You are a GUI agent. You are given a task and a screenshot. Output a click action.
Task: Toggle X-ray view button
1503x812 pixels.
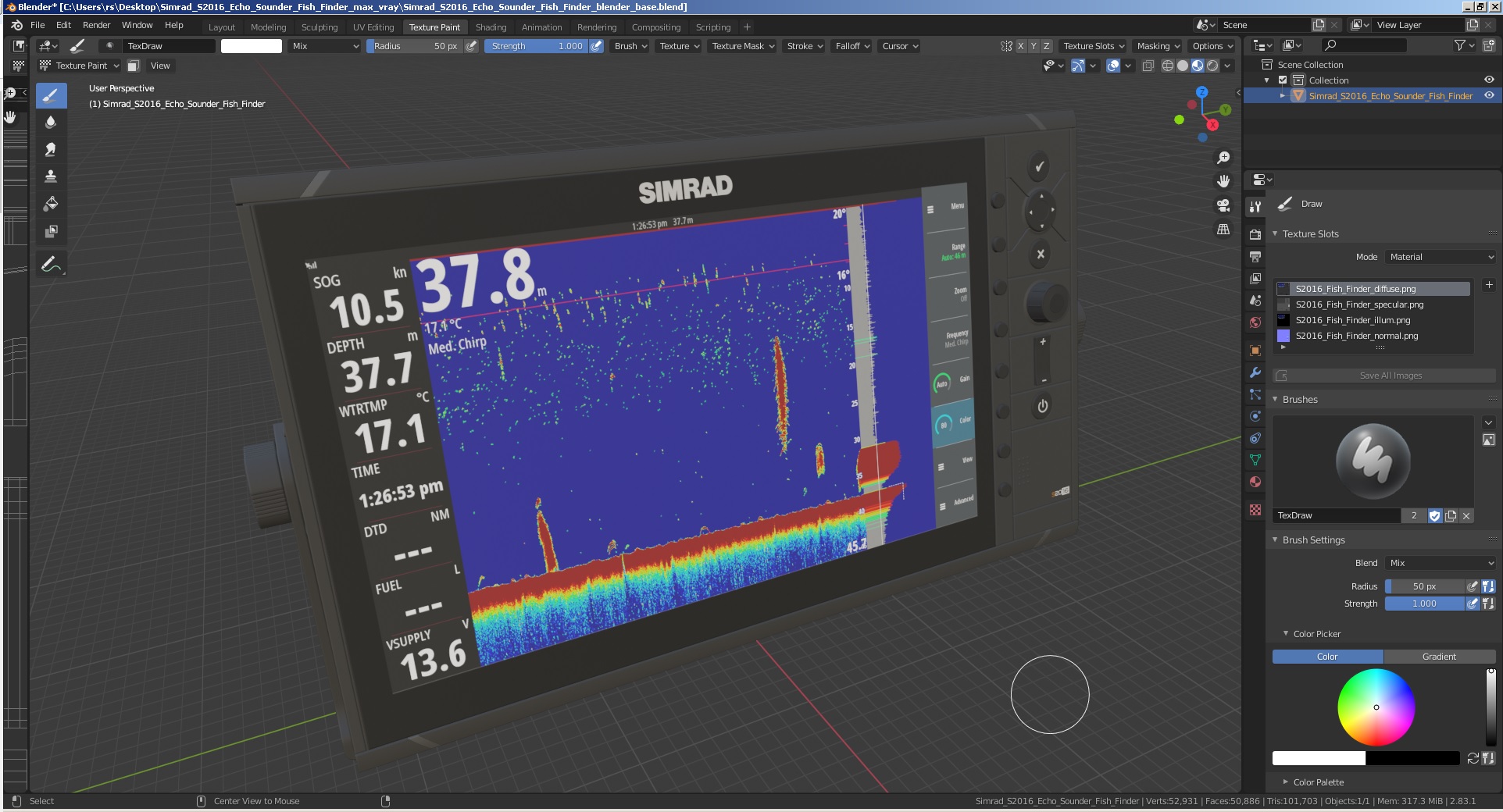click(1148, 66)
